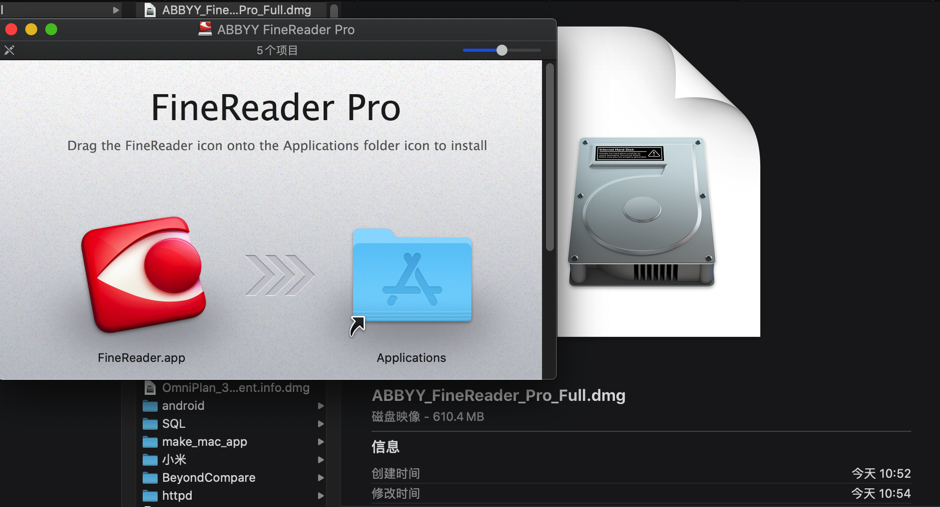The width and height of the screenshot is (940, 507).
Task: Click the Applications folder shortcut icon
Action: [x=412, y=277]
